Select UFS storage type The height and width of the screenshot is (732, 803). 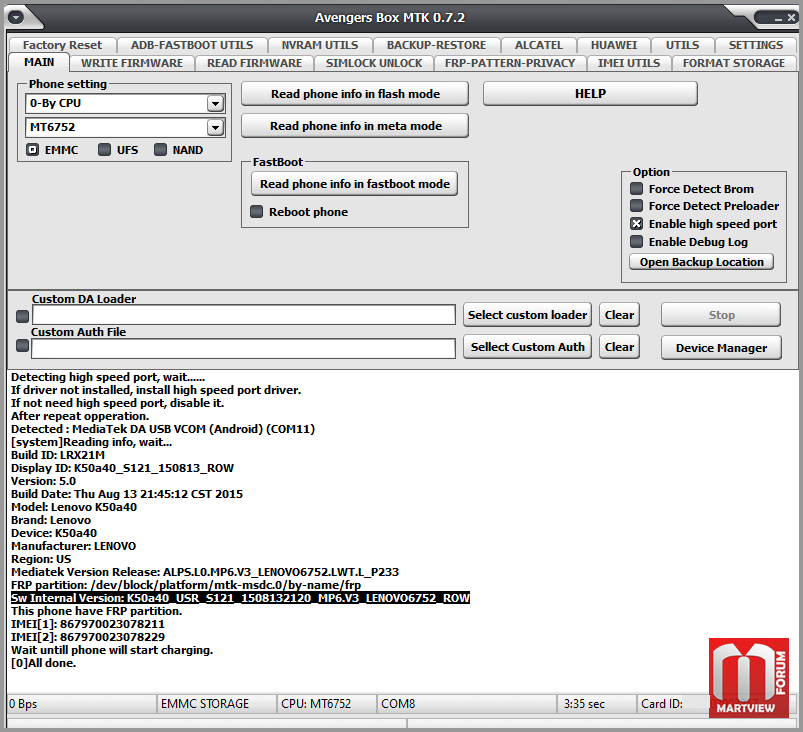click(104, 150)
